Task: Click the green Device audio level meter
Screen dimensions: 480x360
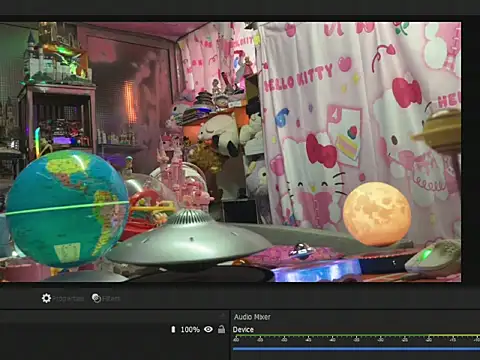Action: coord(356,335)
